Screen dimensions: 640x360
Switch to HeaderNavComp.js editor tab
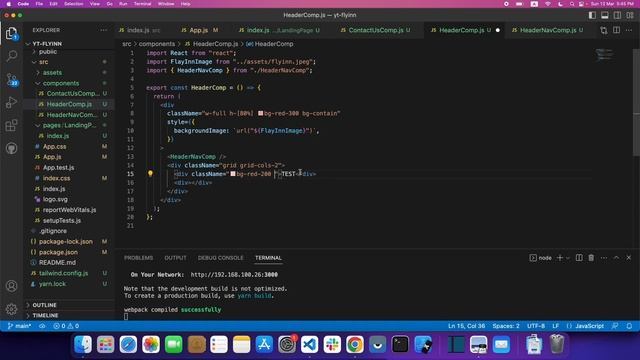[547, 30]
